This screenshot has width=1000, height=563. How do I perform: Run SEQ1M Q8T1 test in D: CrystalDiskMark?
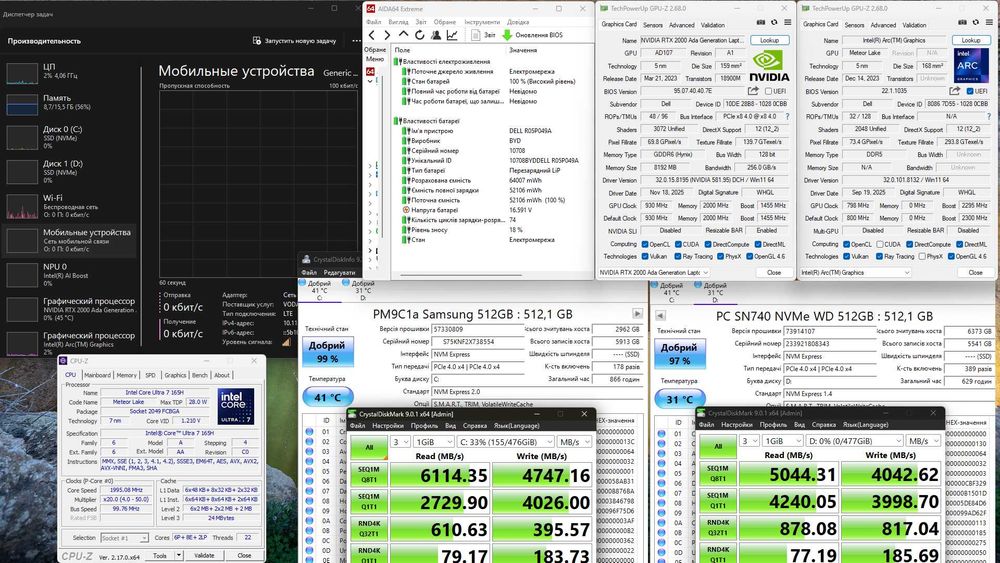pyautogui.click(x=717, y=474)
